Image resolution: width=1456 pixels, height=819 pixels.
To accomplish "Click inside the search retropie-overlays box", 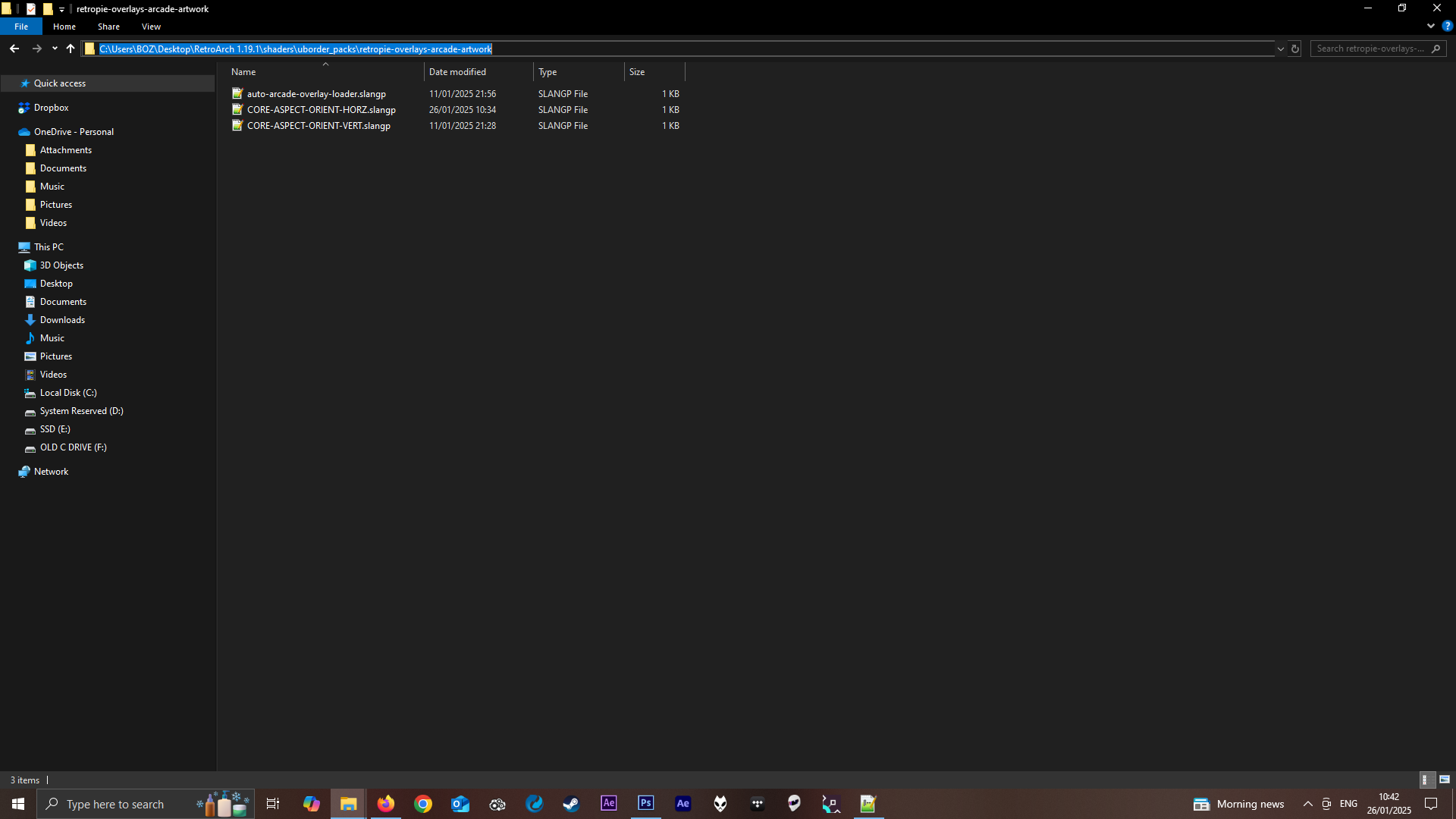I will [x=1371, y=48].
